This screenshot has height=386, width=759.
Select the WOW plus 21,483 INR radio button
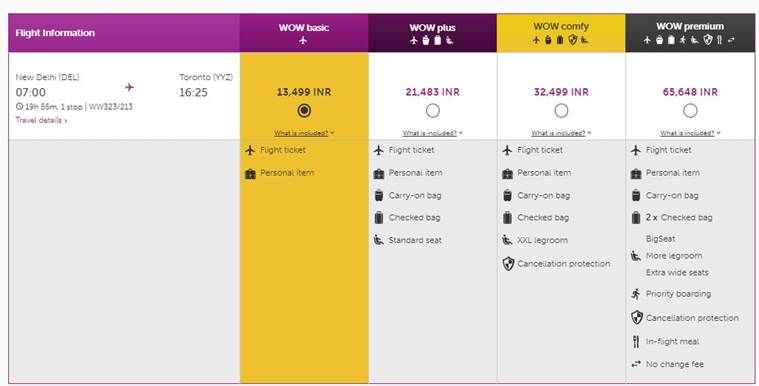(433, 111)
